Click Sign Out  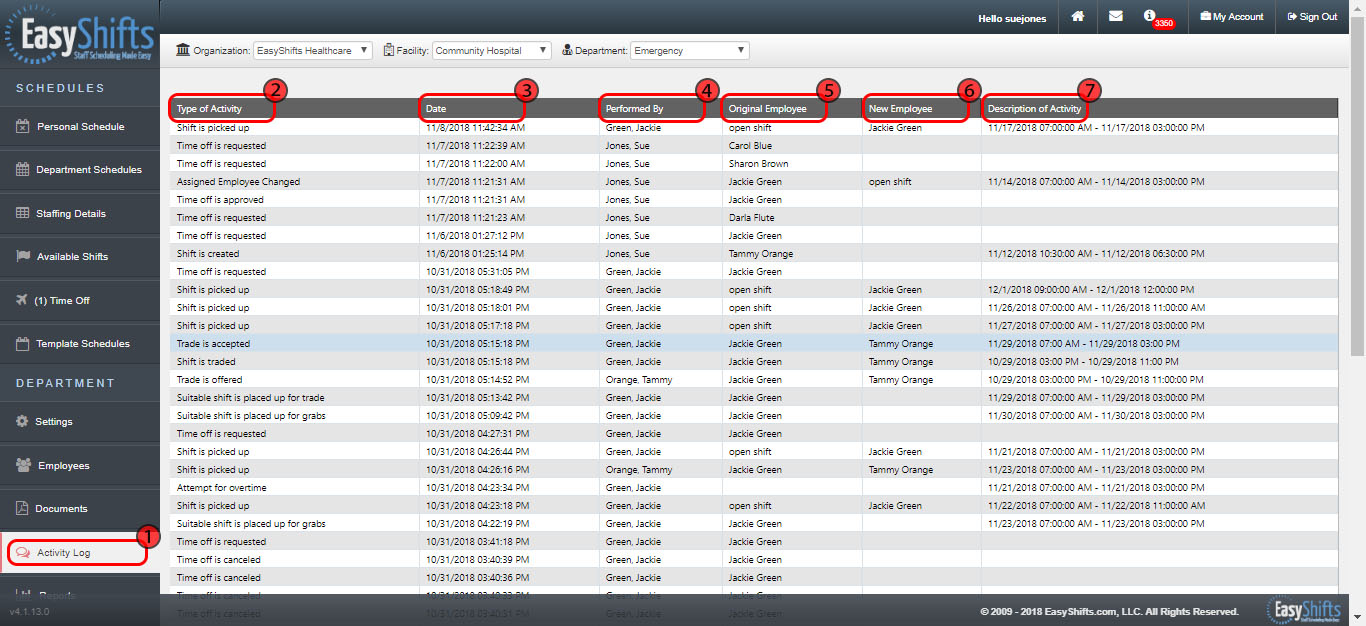[1312, 17]
